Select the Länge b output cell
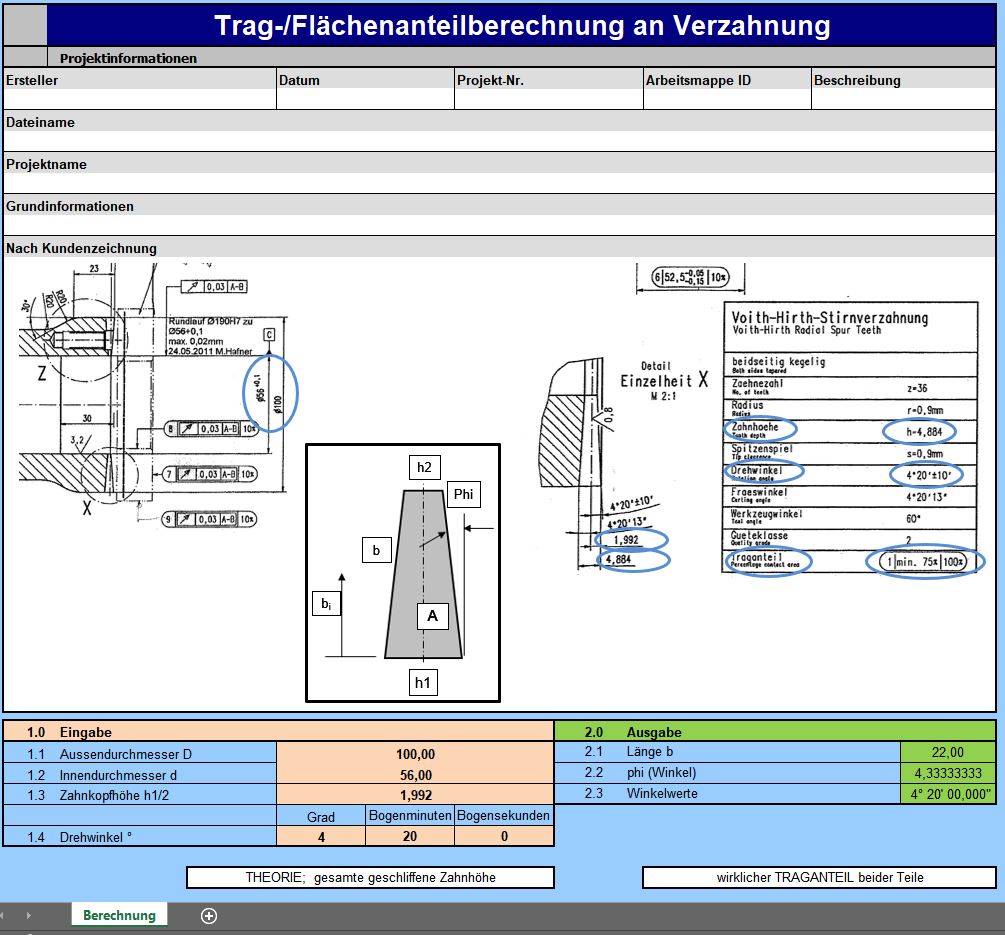 pos(947,753)
